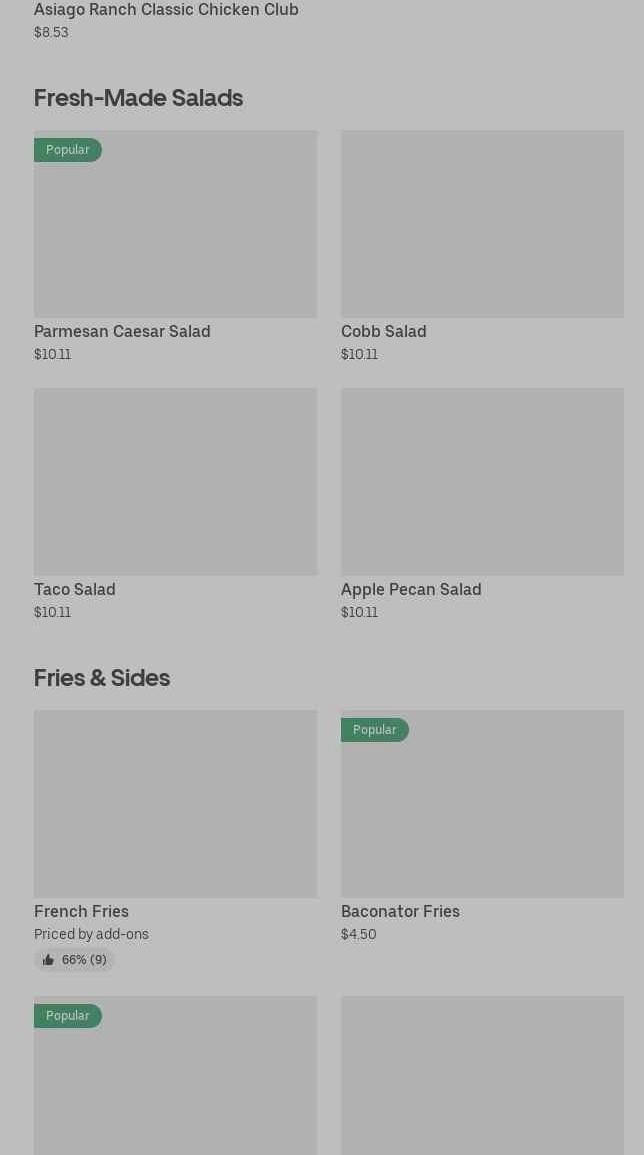The image size is (644, 1155).
Task: Click the Cobb Salad item name
Action: click(x=383, y=331)
